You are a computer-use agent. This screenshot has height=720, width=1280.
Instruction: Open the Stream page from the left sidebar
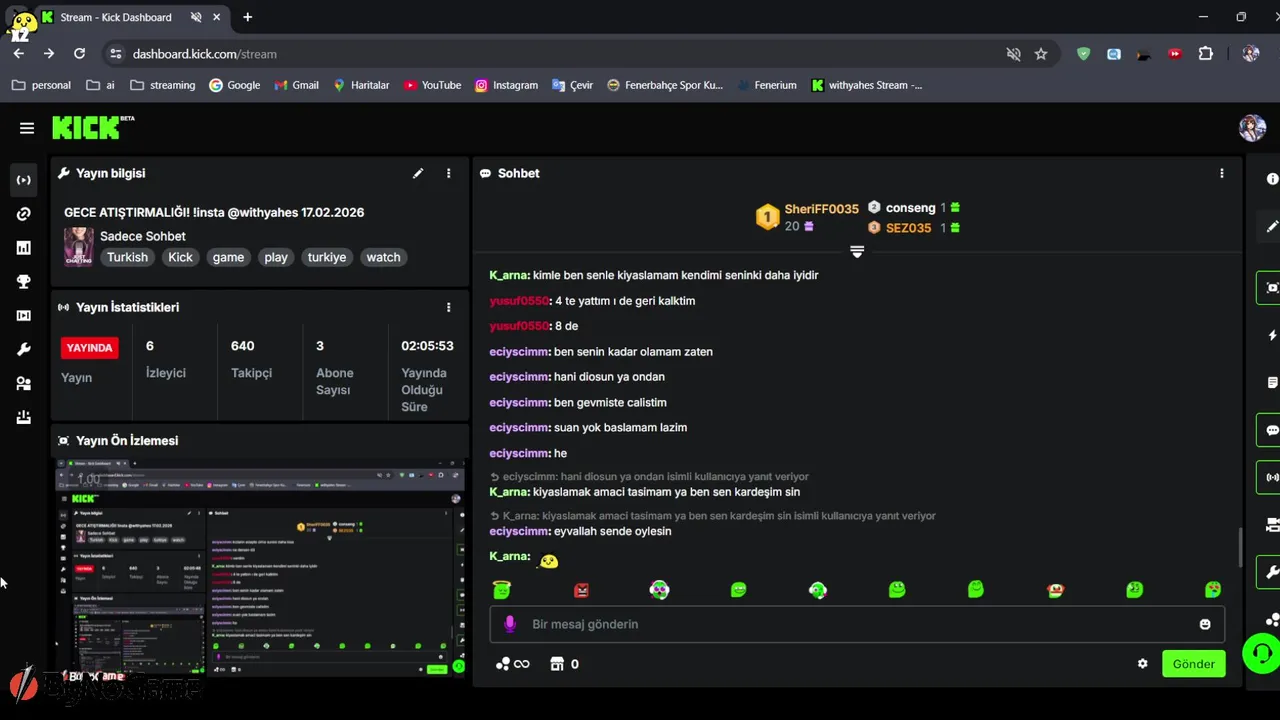tap(23, 180)
